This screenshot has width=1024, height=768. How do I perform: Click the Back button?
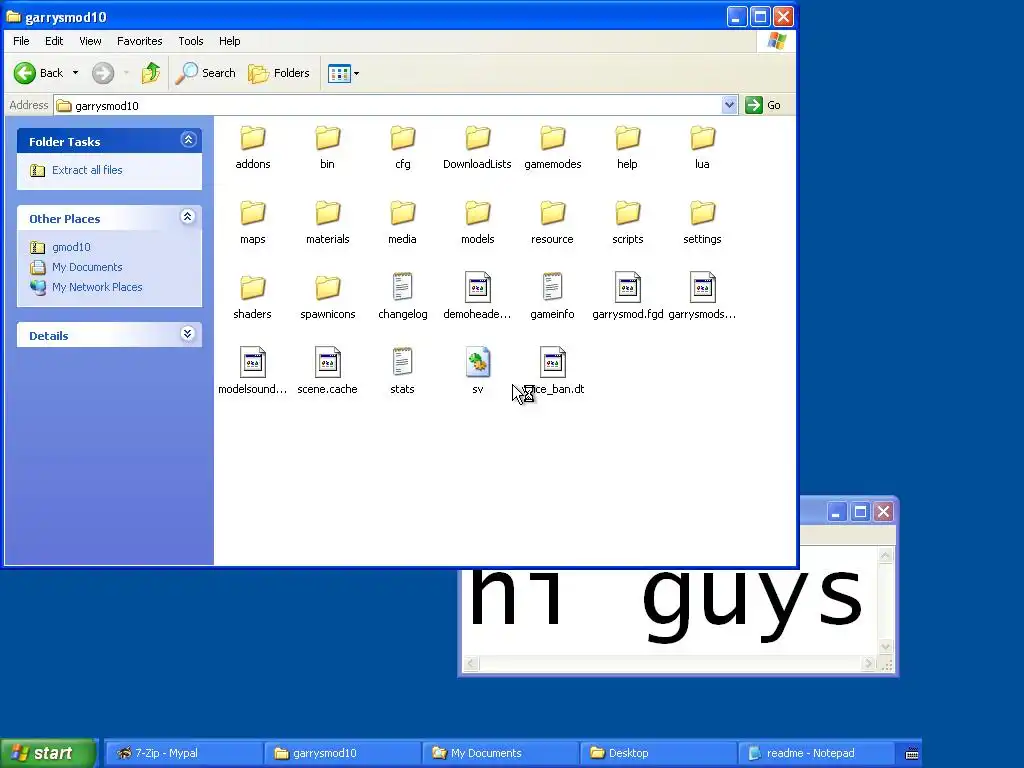[39, 73]
